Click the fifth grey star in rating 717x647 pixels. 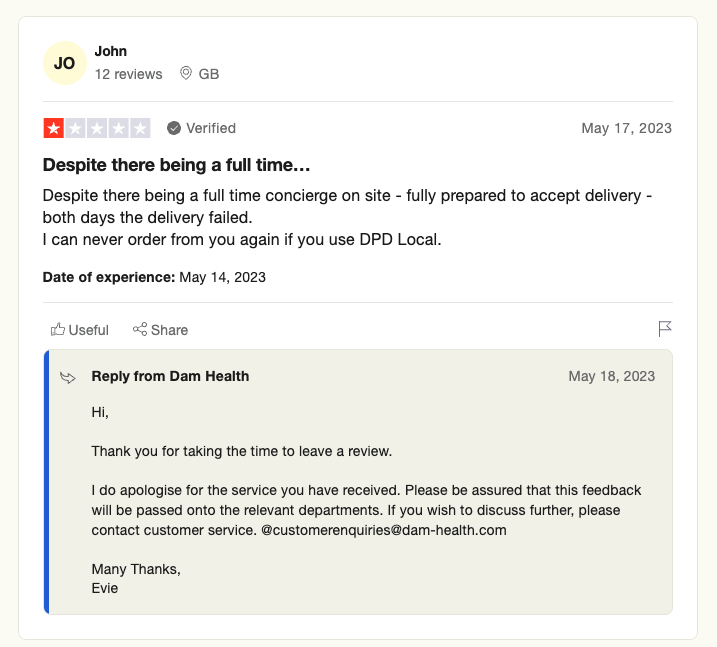[140, 128]
